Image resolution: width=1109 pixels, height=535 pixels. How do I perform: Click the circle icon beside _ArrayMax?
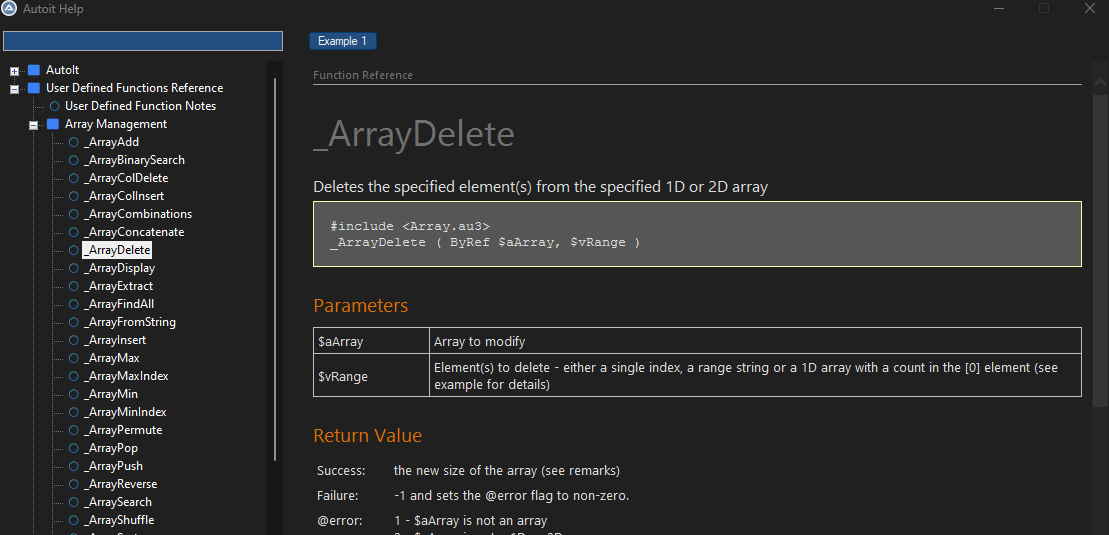coord(74,358)
